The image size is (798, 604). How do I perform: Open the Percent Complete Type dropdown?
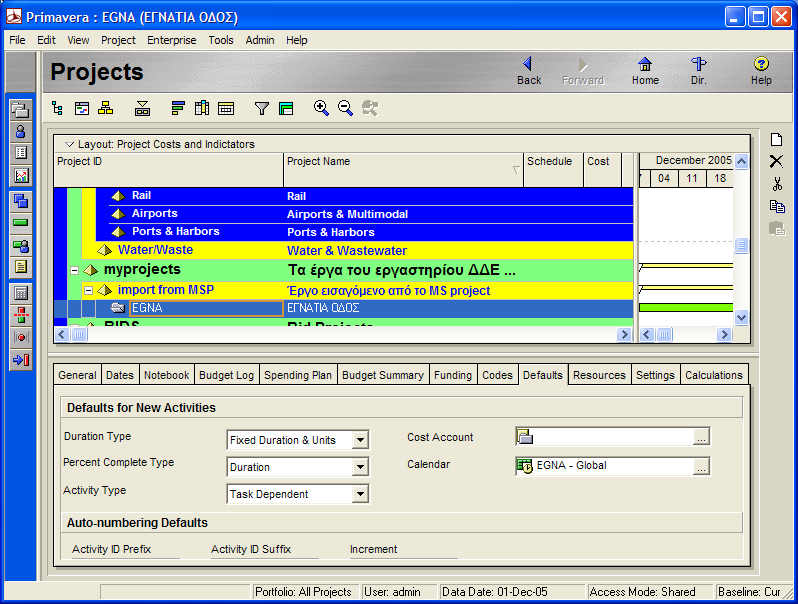tap(360, 467)
